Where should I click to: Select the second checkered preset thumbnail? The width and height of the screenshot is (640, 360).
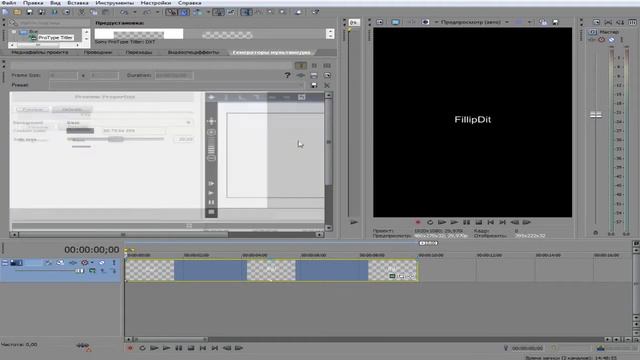(x=227, y=35)
